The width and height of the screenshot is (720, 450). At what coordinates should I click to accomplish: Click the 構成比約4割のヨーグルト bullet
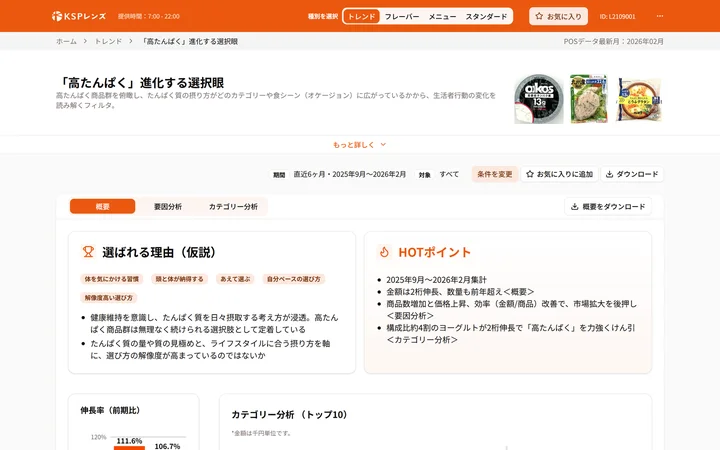tap(511, 334)
